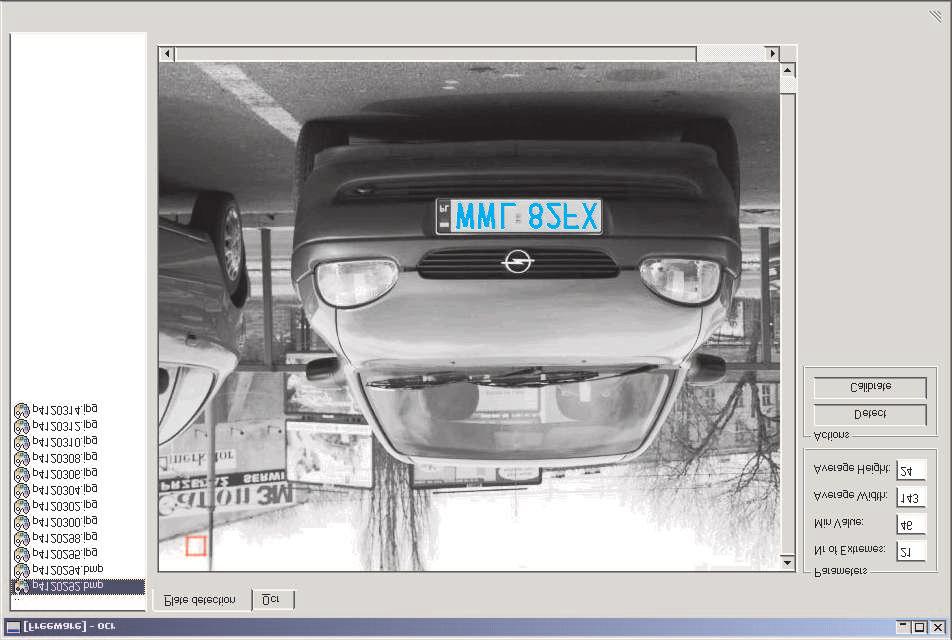Click the icon of selected p4120292.bmp
The image size is (952, 640).
coord(22,587)
